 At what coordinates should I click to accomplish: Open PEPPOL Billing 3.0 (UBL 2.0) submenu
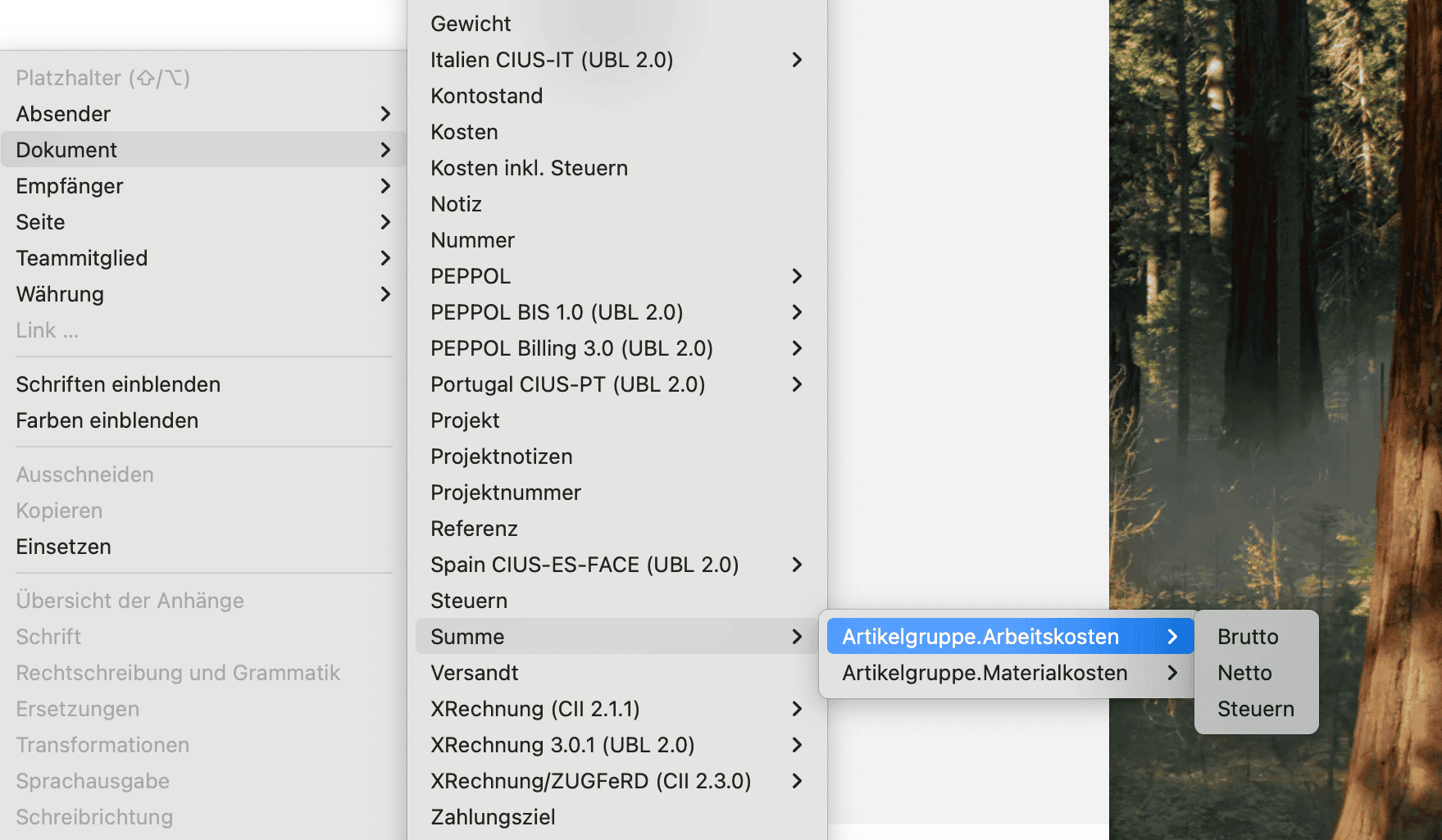pyautogui.click(x=616, y=348)
